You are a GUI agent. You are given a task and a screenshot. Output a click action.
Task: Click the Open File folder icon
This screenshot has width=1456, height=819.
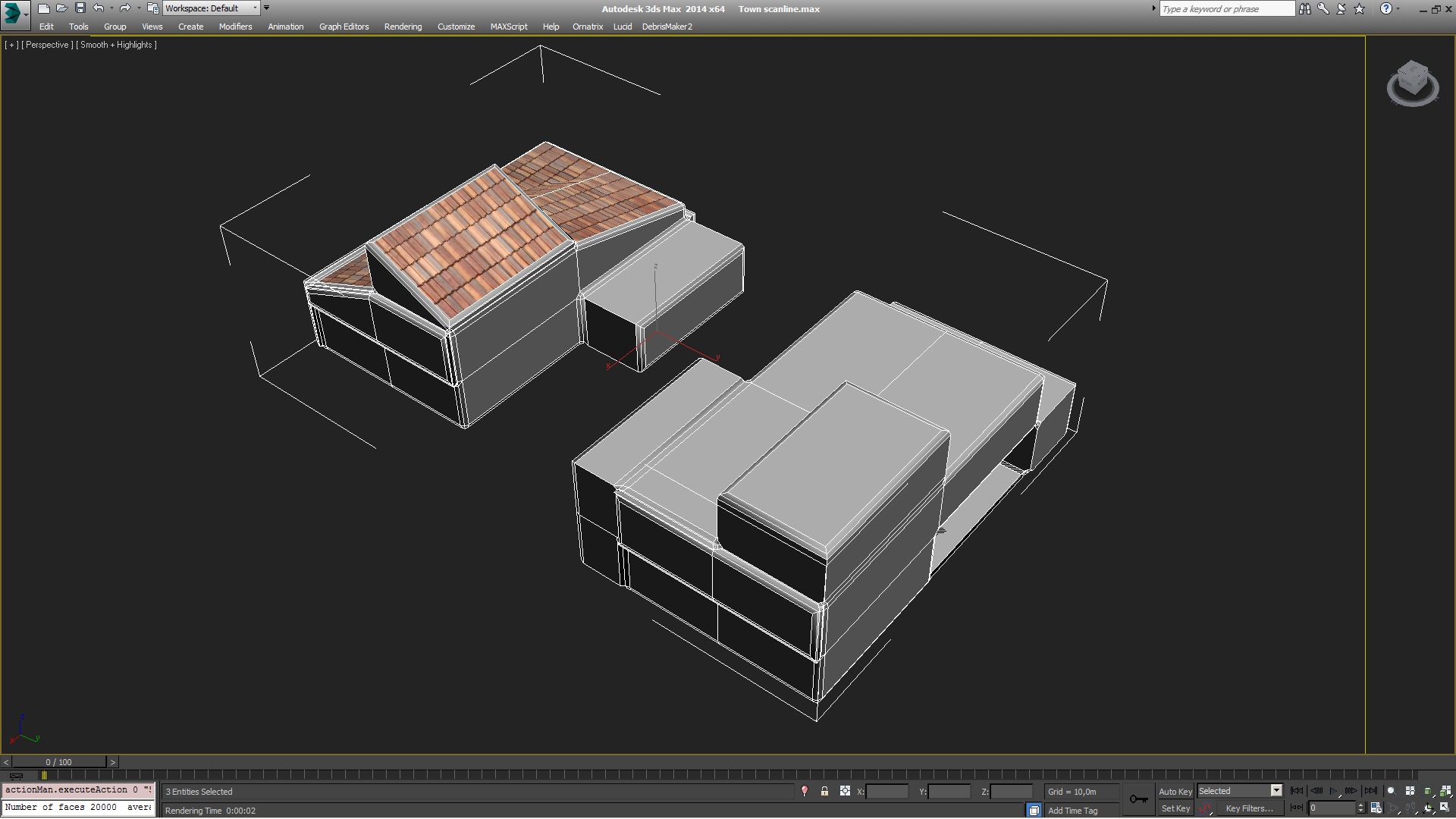(62, 8)
